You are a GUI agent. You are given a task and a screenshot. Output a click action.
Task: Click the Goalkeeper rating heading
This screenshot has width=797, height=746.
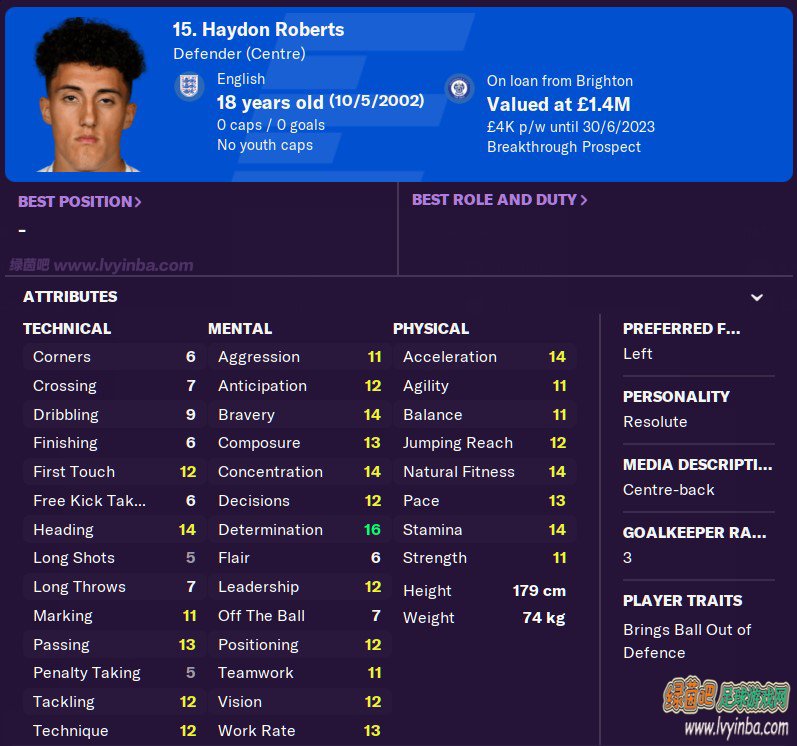tap(694, 533)
